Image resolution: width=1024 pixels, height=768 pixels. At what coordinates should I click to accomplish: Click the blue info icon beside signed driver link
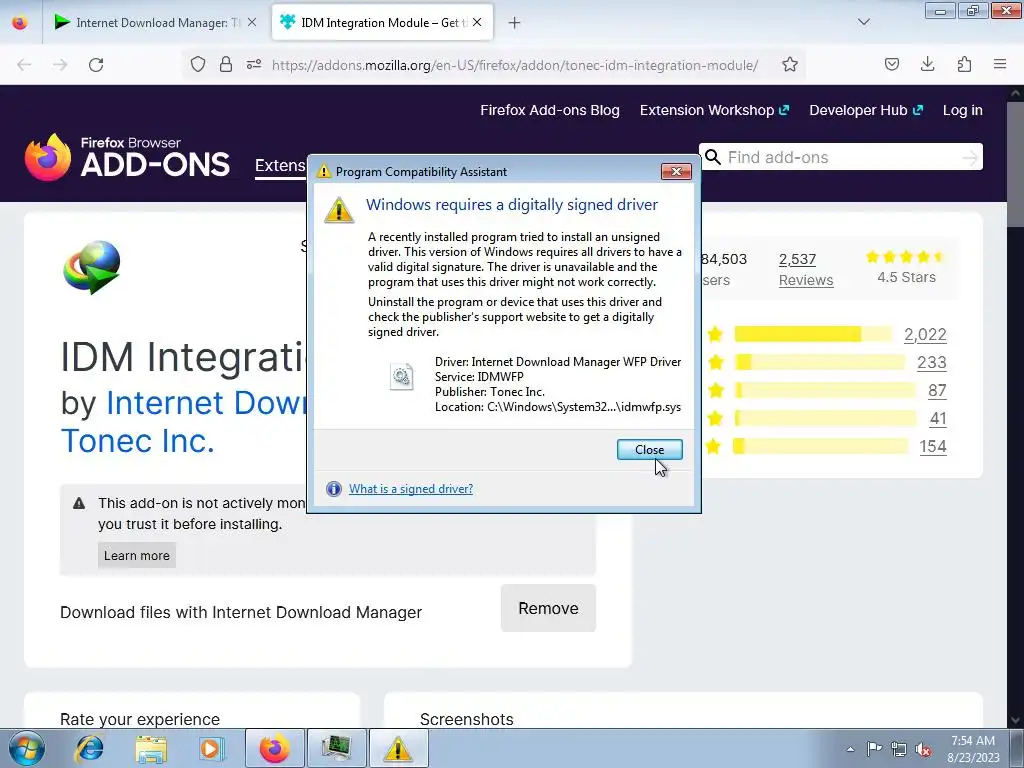(334, 488)
